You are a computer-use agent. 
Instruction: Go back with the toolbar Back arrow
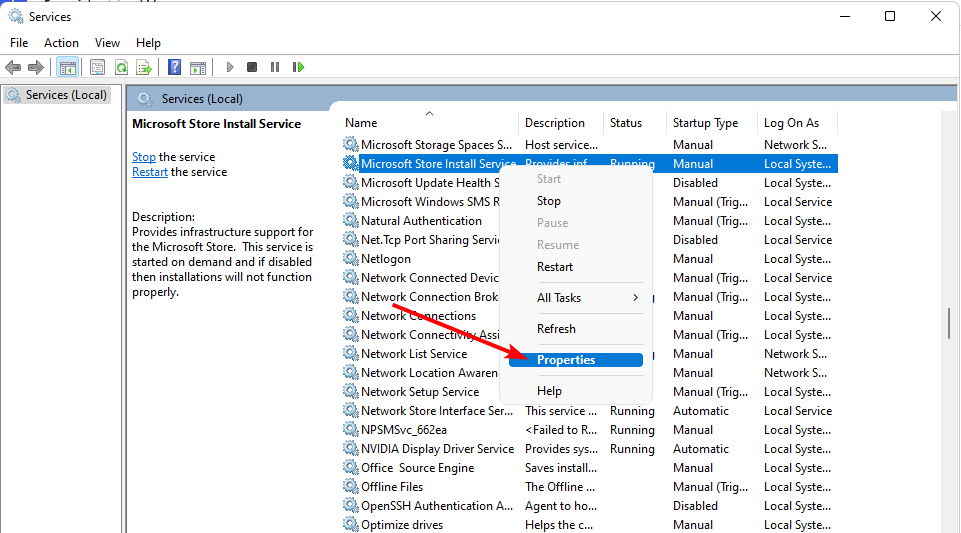(x=13, y=67)
